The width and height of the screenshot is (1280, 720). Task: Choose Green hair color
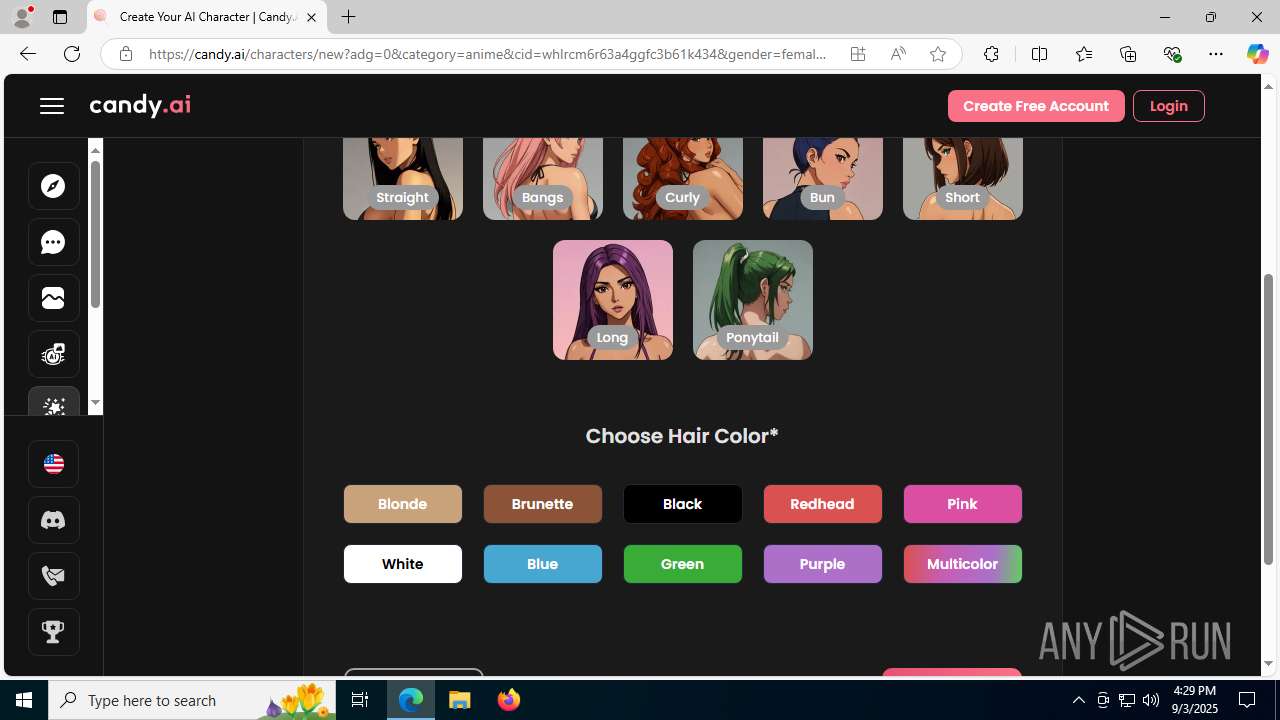[x=683, y=564]
